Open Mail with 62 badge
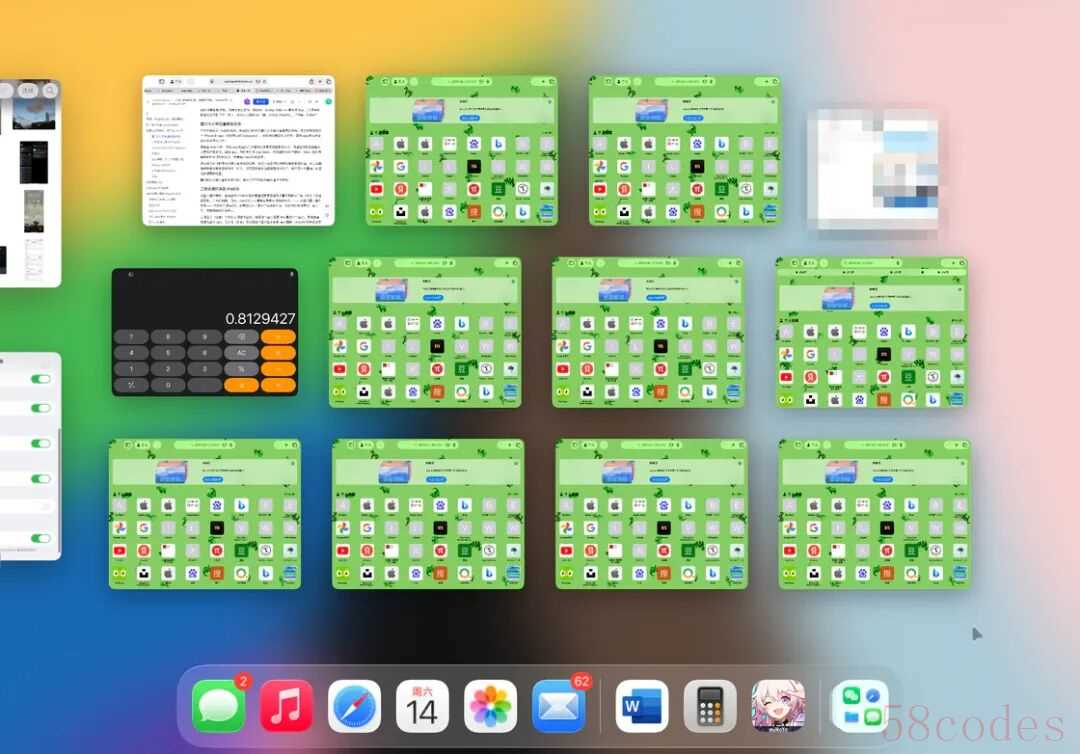1080x754 pixels. (x=559, y=706)
